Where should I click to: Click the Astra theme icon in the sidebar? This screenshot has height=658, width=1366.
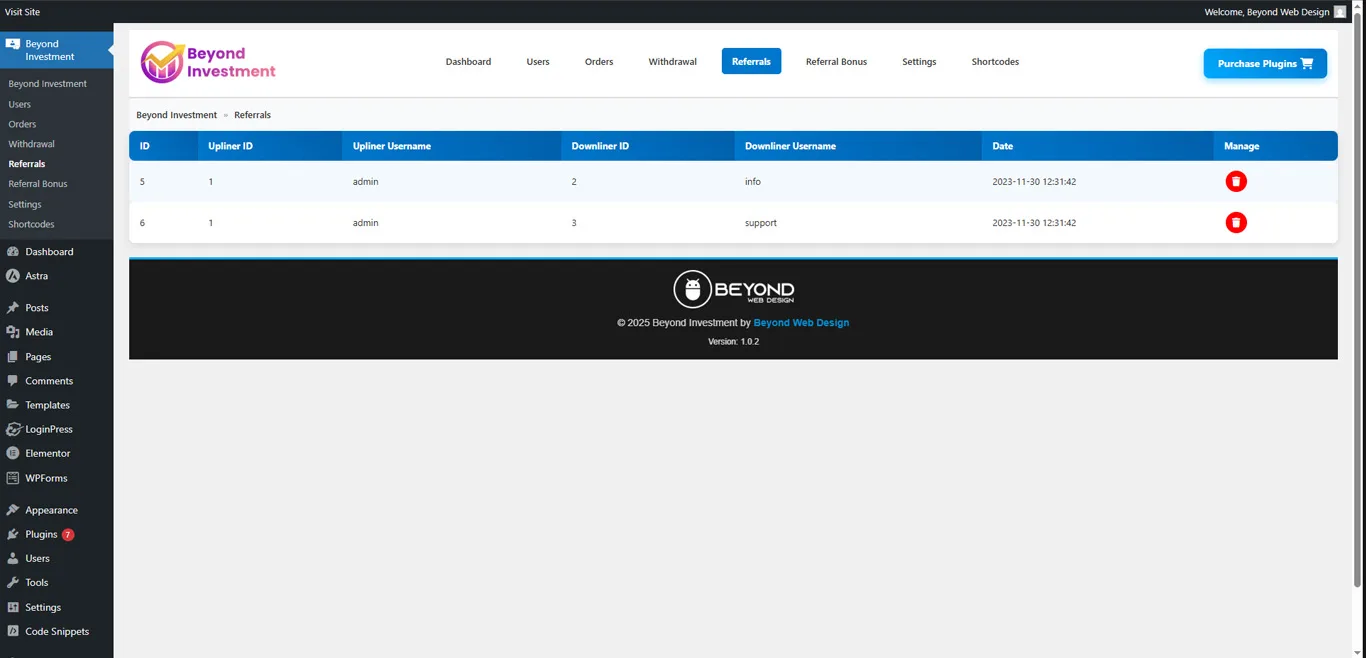click(x=12, y=276)
